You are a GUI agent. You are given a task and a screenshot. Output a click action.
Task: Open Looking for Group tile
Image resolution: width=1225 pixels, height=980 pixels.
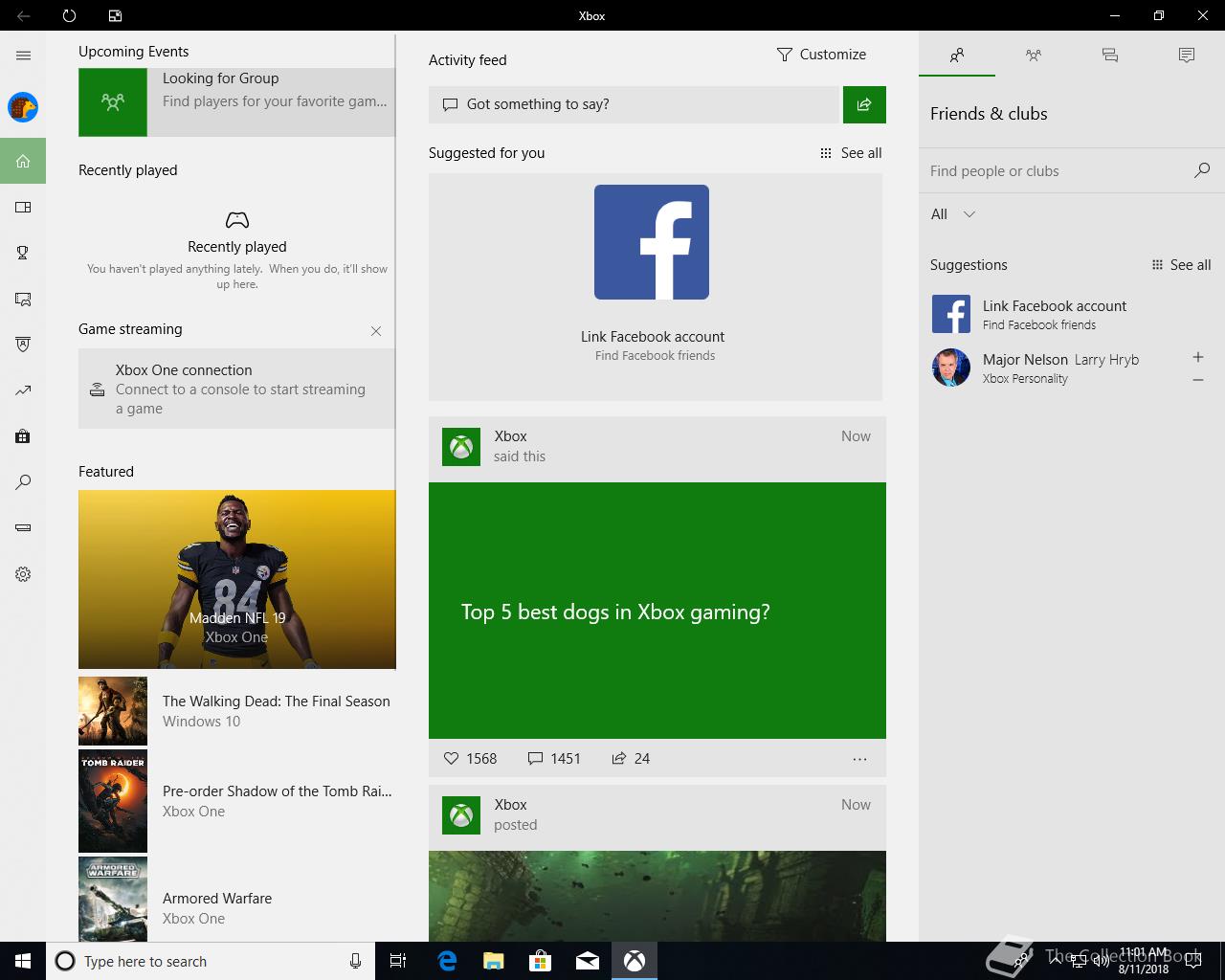tap(236, 101)
